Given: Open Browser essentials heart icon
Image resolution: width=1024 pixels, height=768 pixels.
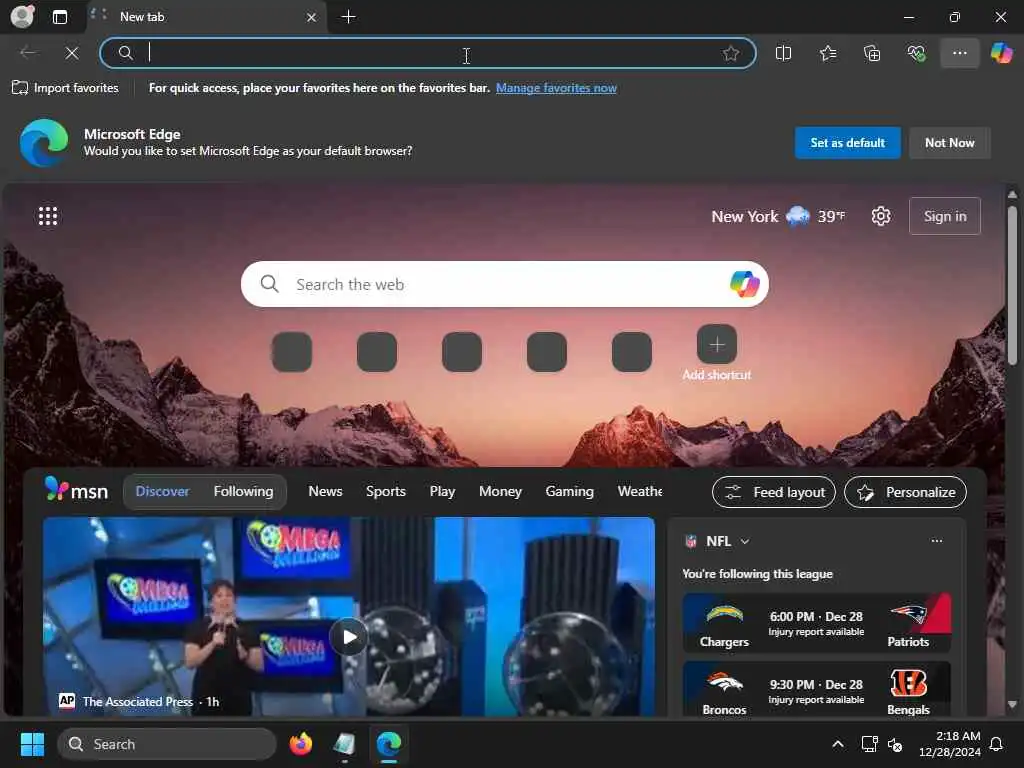Looking at the screenshot, I should tap(916, 53).
